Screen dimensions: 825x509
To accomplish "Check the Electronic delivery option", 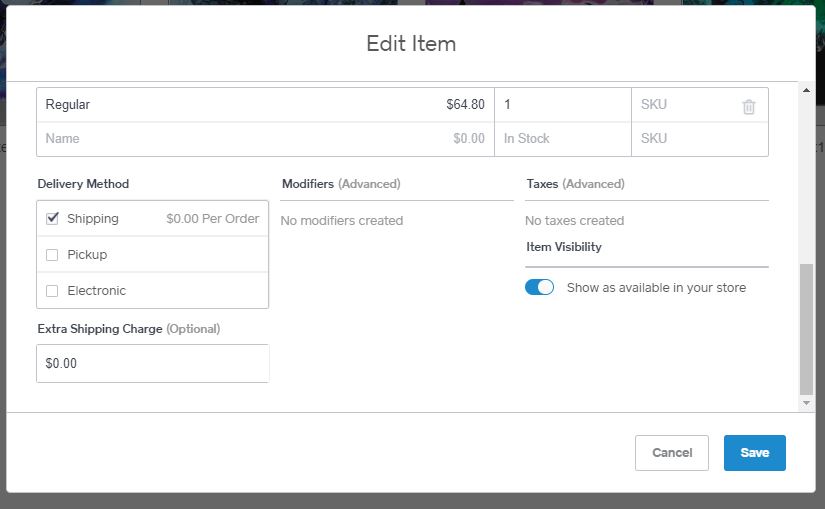I will point(52,291).
